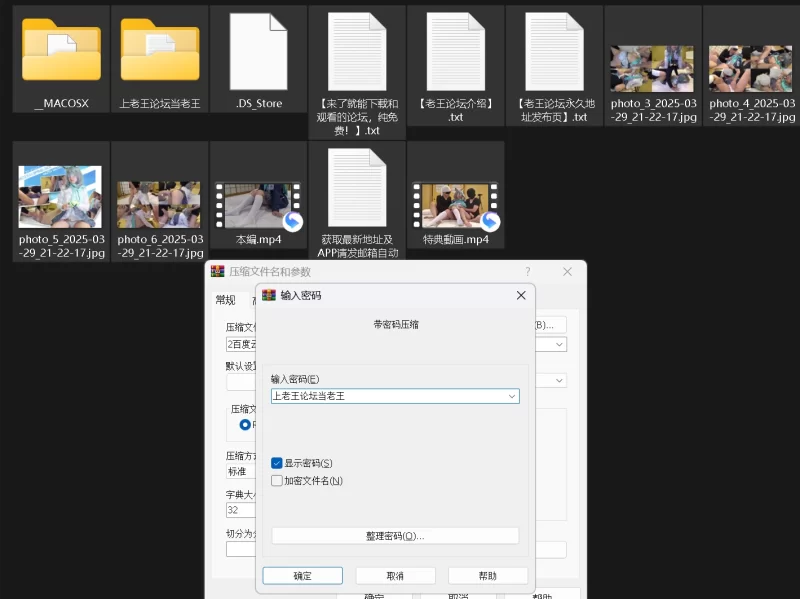Image resolution: width=800 pixels, height=599 pixels.
Task: Select the photo_5_2025-03-29 jpg thumbnail
Action: pyautogui.click(x=61, y=197)
